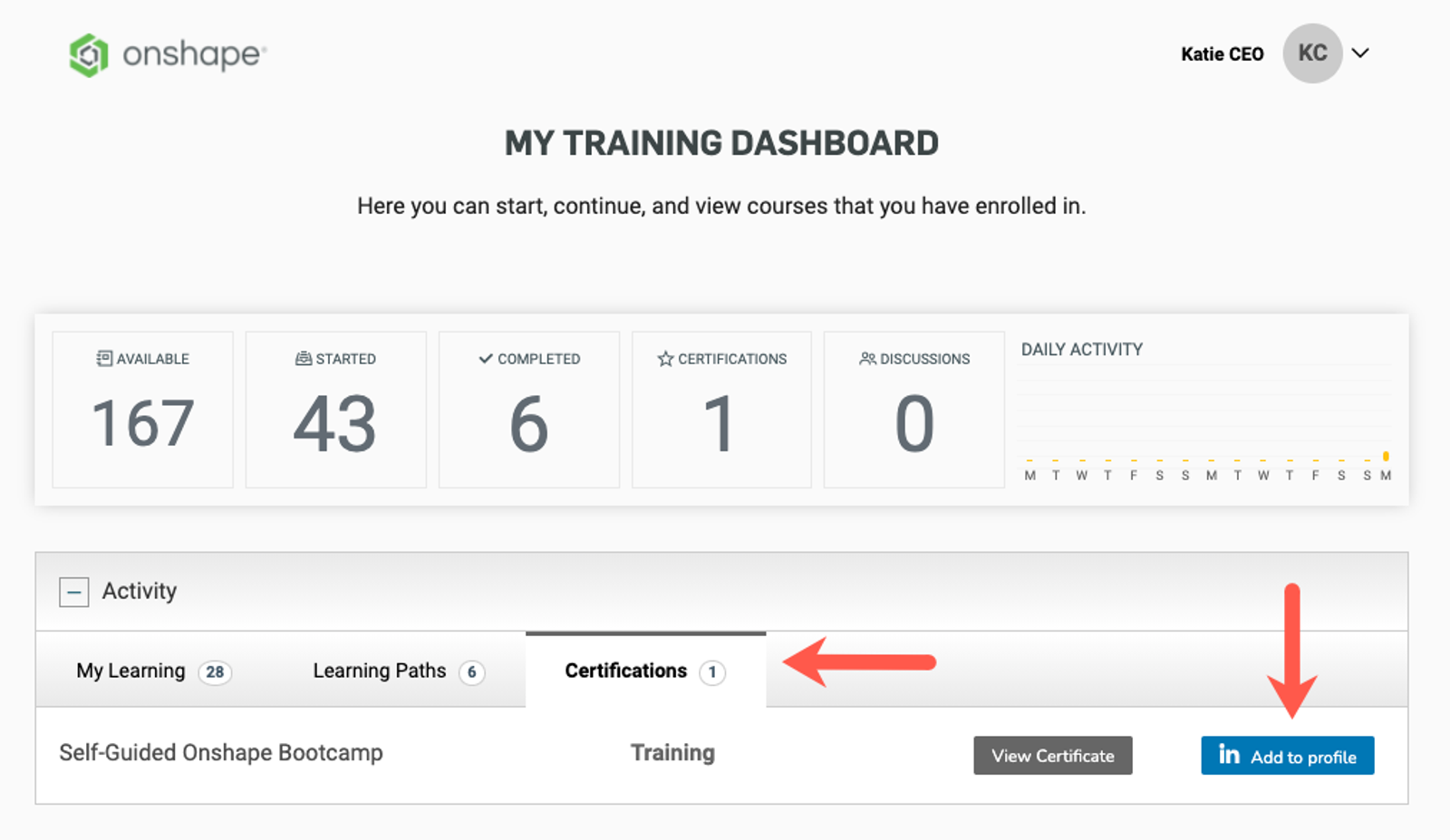The image size is (1450, 840).
Task: Click the KC user avatar
Action: click(x=1311, y=53)
